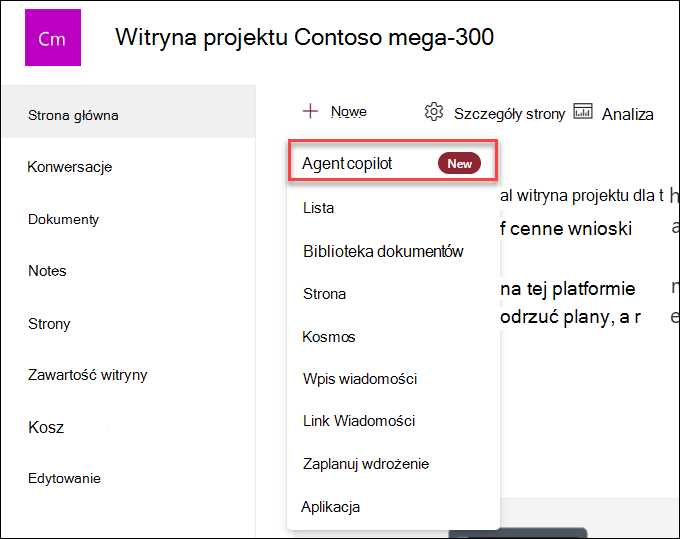Open Kosz recycle bin link
This screenshot has height=539, width=680.
(x=46, y=427)
